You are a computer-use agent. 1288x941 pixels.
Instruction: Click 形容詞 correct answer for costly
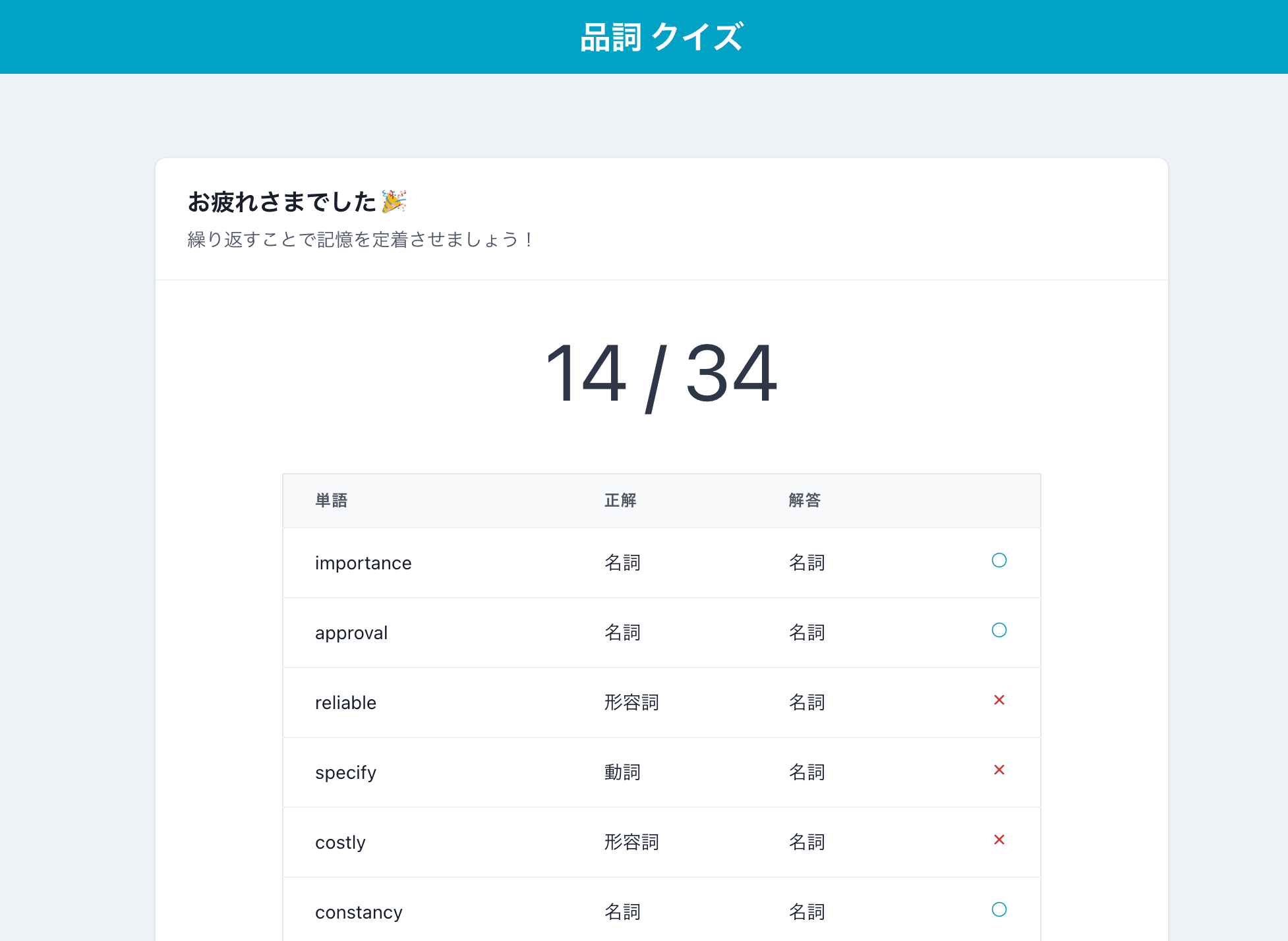click(x=631, y=843)
